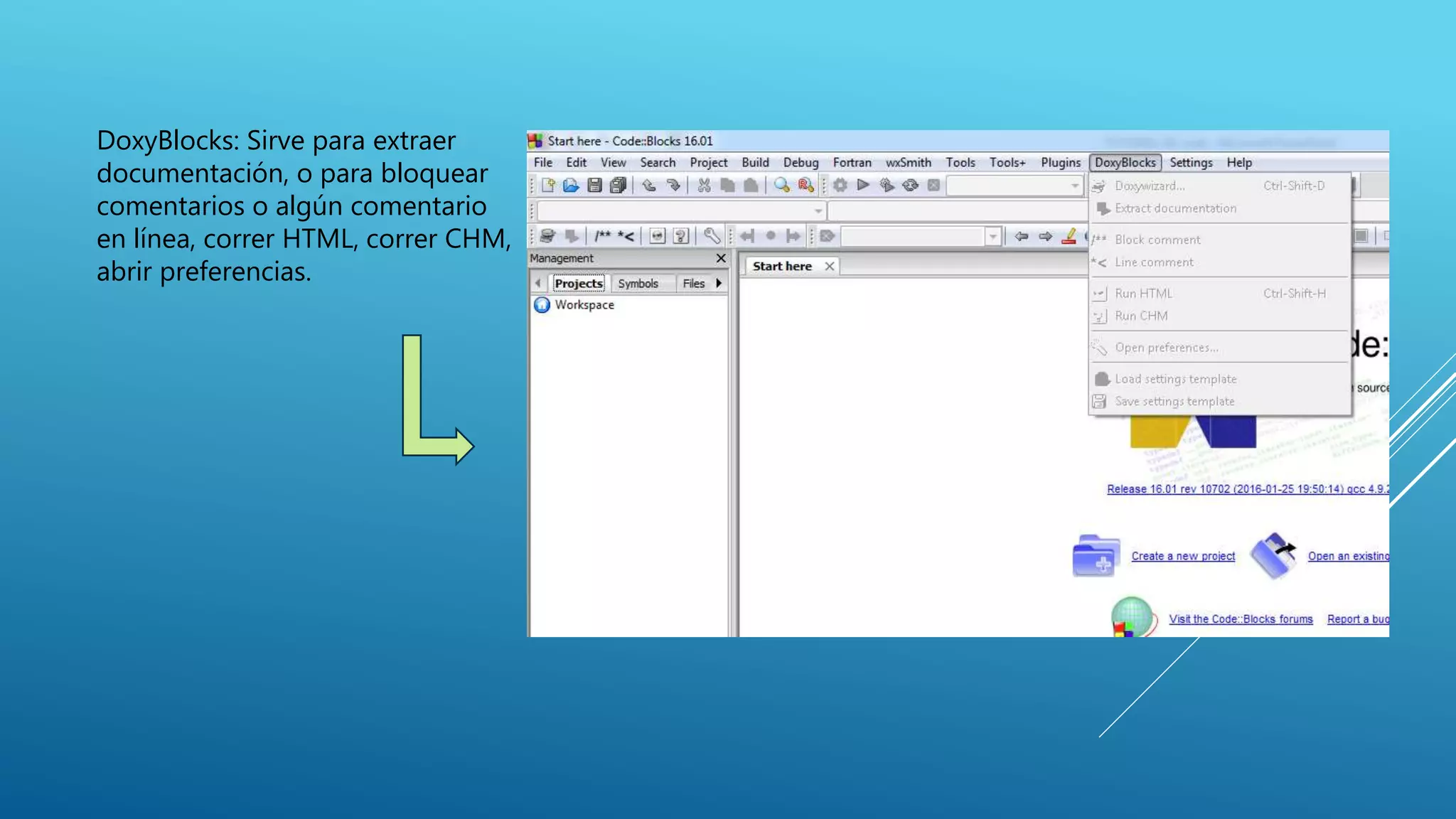This screenshot has width=1456, height=819.
Task: Click the highlight marker pen icon
Action: tap(1069, 237)
